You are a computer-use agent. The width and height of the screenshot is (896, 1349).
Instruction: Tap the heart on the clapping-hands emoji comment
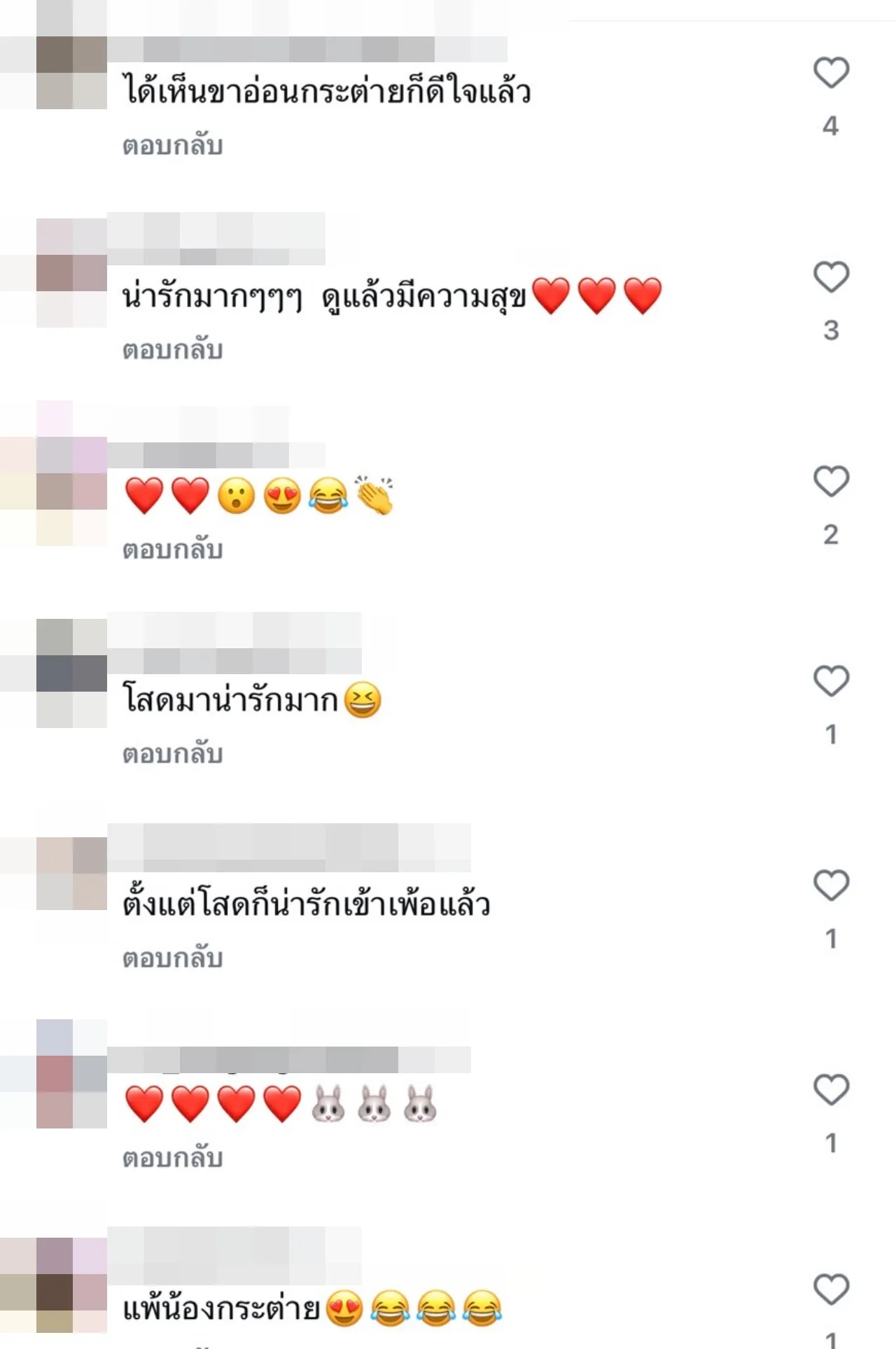[831, 482]
